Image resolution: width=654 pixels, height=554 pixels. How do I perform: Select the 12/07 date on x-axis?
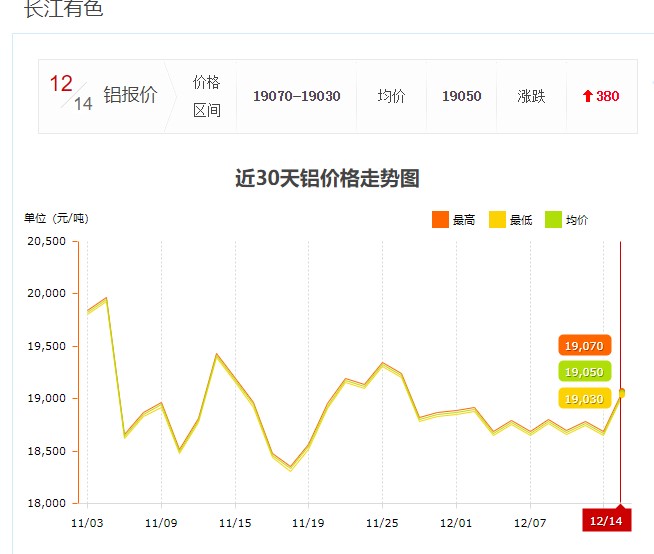pyautogui.click(x=530, y=522)
